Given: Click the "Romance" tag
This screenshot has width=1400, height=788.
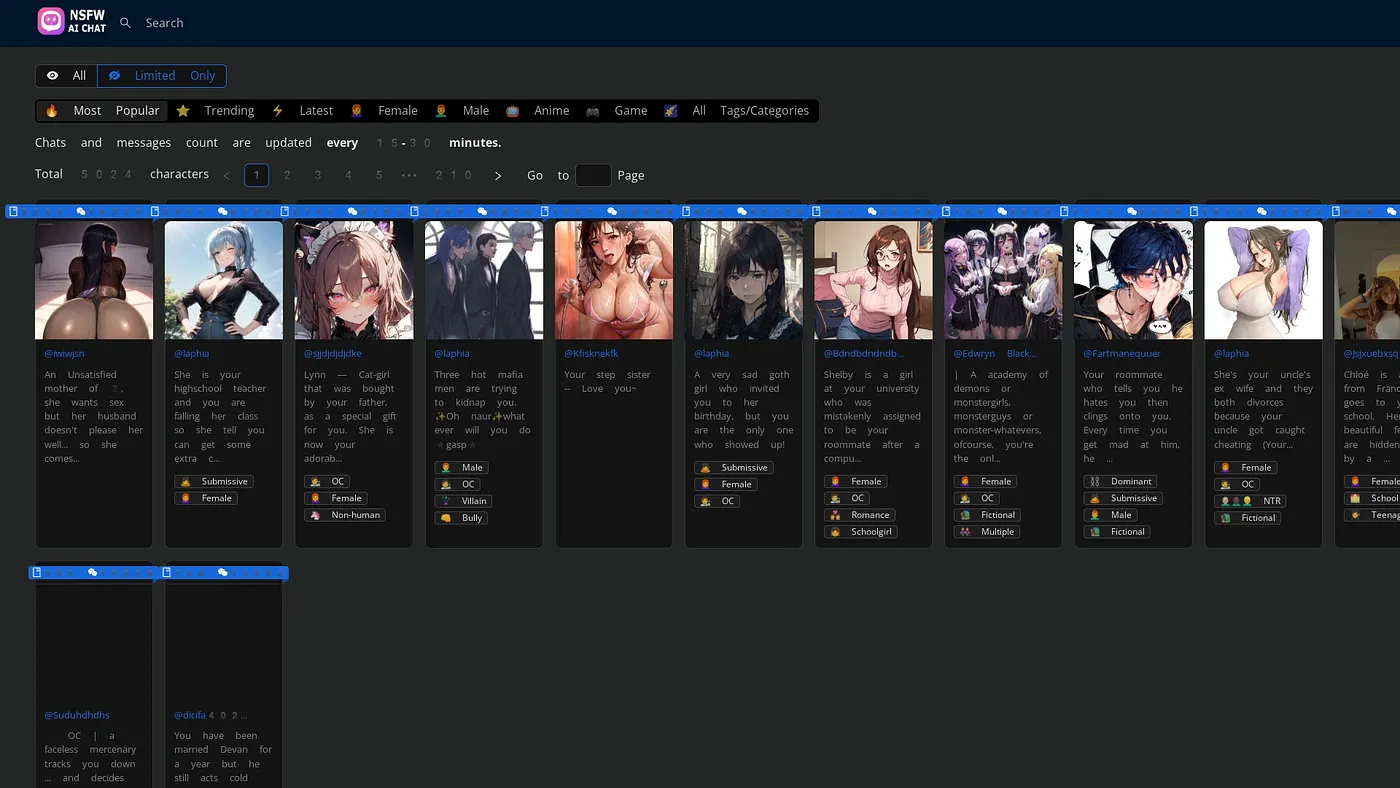Looking at the screenshot, I should click(x=860, y=515).
